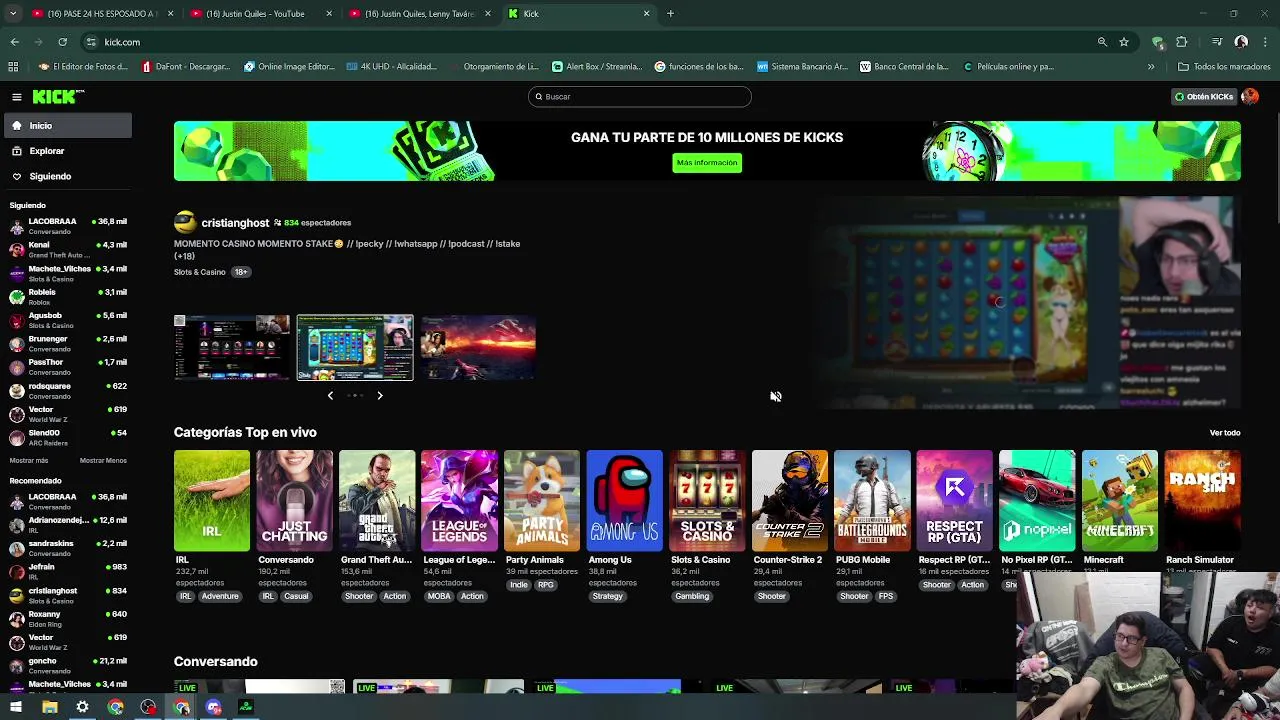Expand following list with Mostrar más
Viewport: 1280px width, 720px height.
point(29,461)
